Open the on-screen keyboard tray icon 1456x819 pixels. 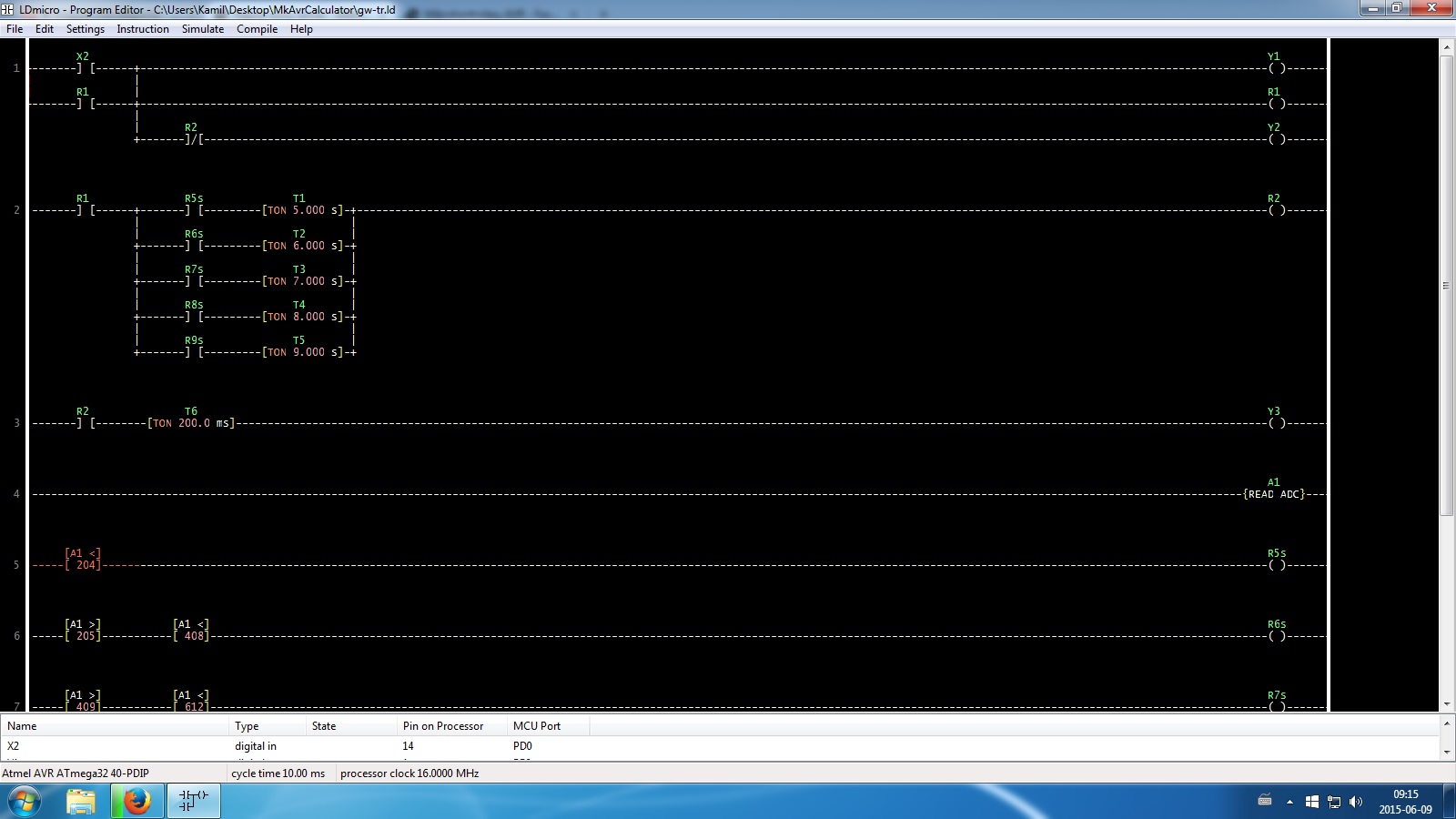(1265, 802)
